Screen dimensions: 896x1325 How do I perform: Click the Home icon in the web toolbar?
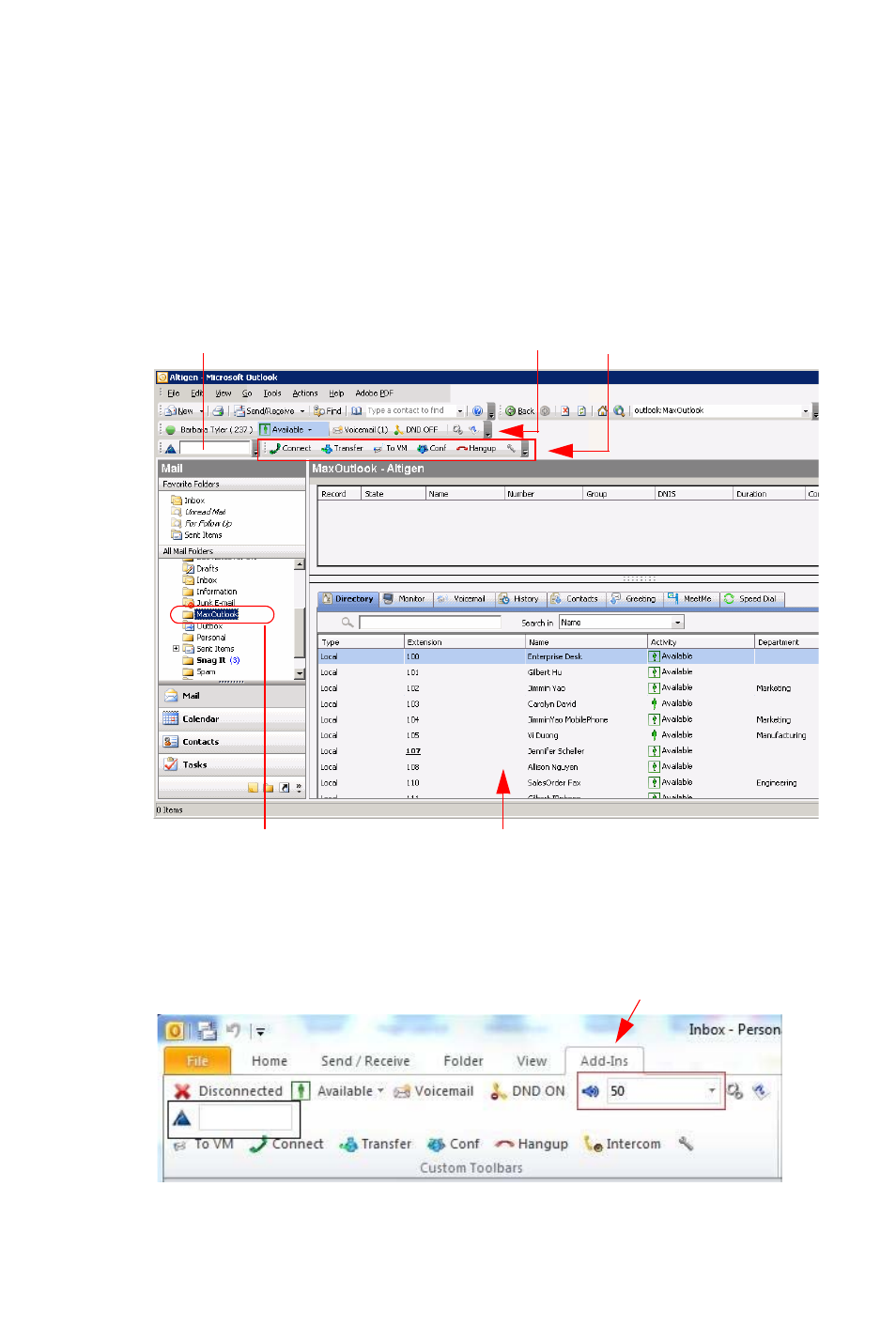tap(603, 411)
